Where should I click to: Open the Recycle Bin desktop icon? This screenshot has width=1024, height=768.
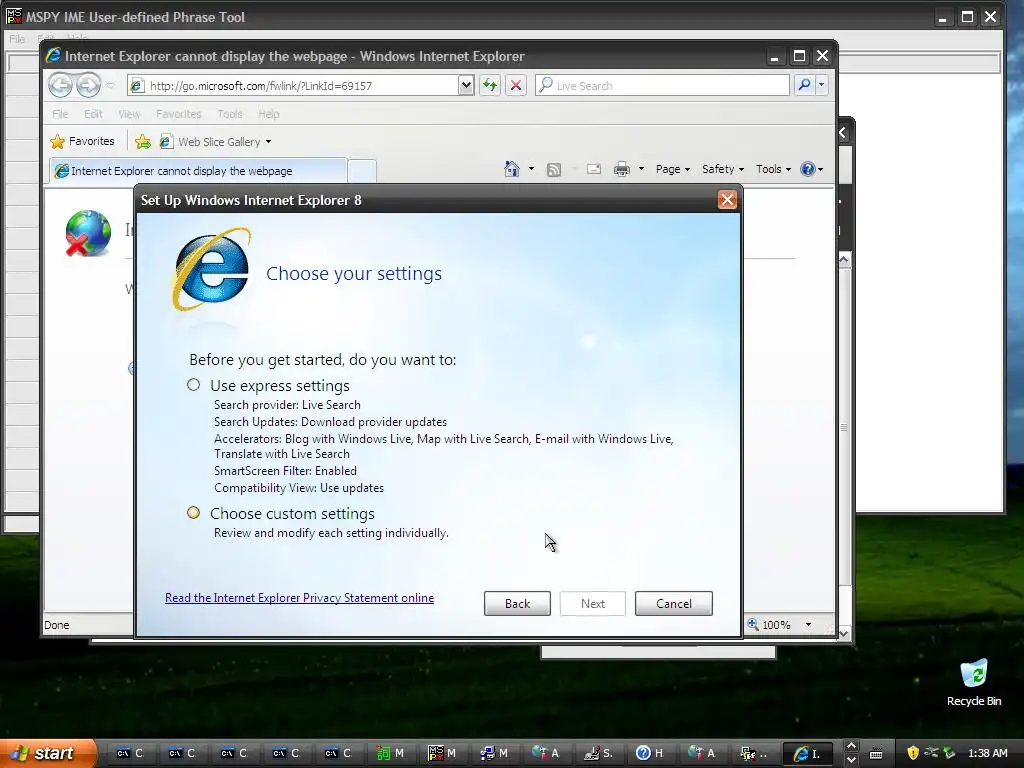click(974, 682)
